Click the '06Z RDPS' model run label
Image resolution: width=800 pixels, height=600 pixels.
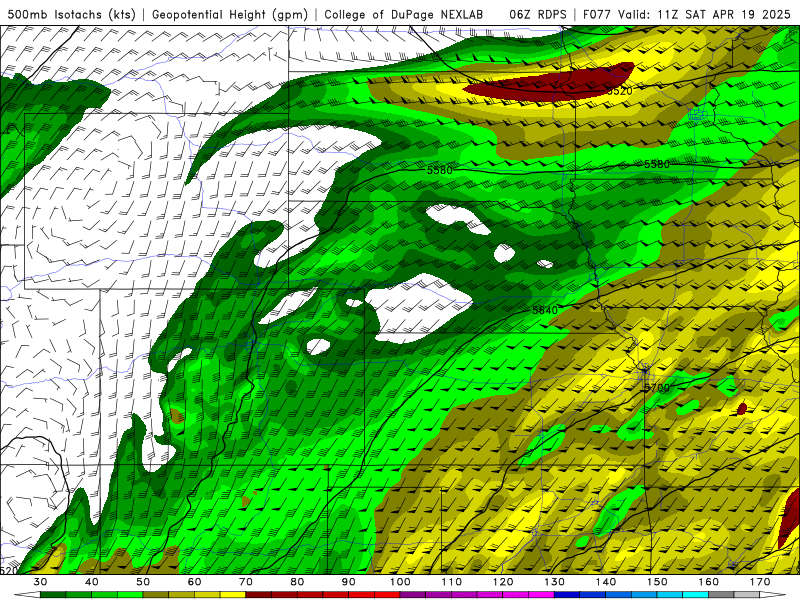tap(538, 14)
